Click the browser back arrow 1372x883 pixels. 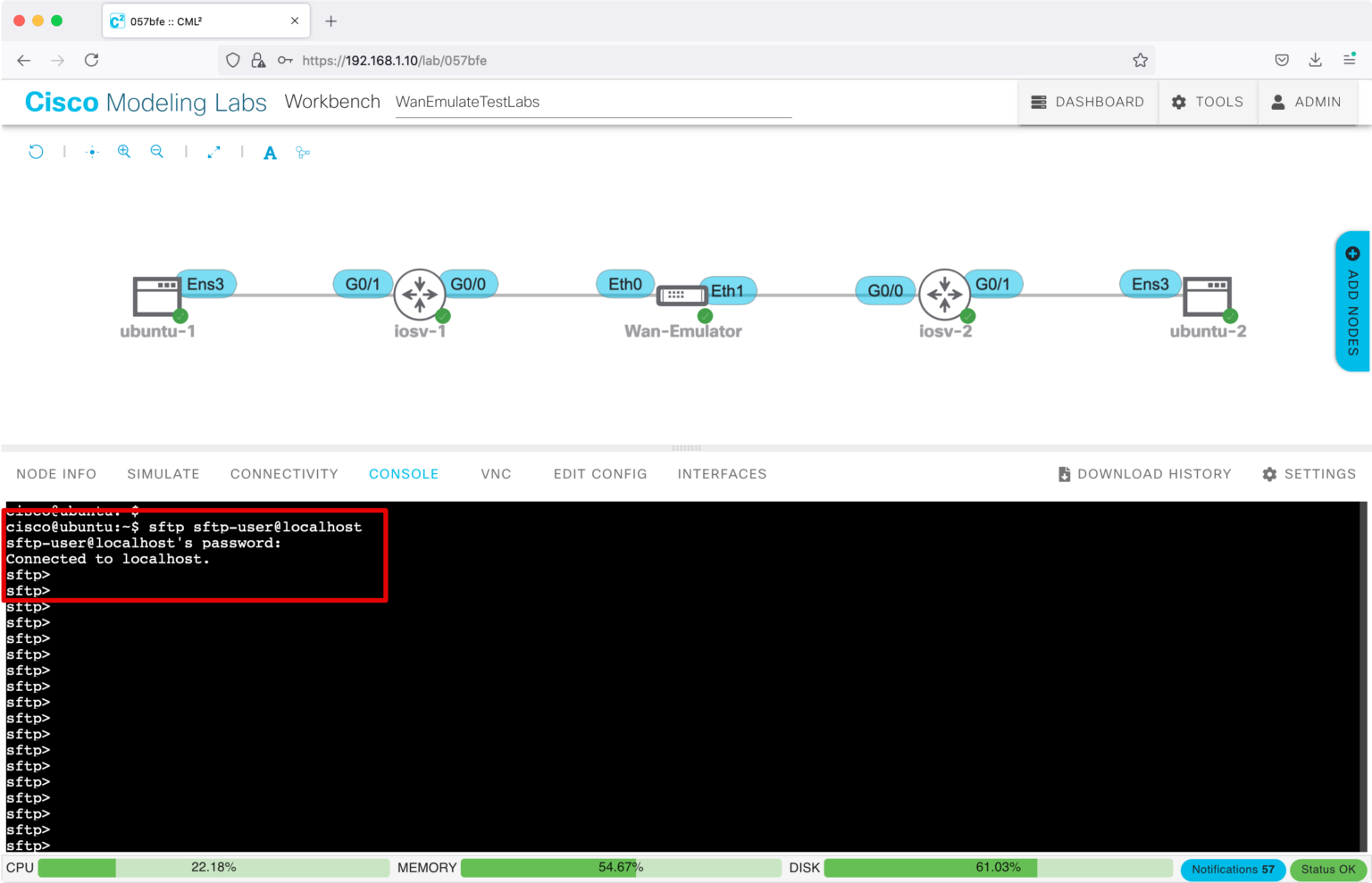[24, 60]
